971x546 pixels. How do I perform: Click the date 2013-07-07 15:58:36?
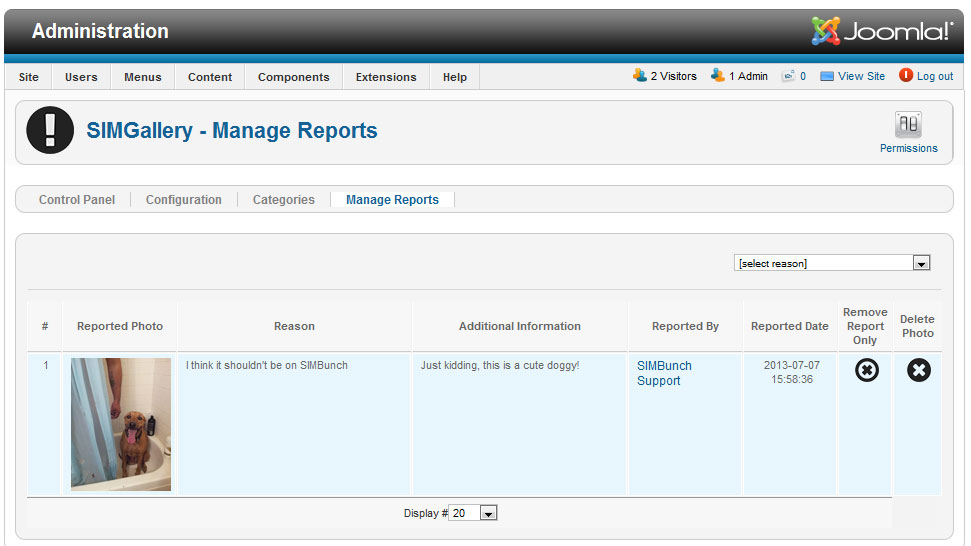tap(791, 372)
